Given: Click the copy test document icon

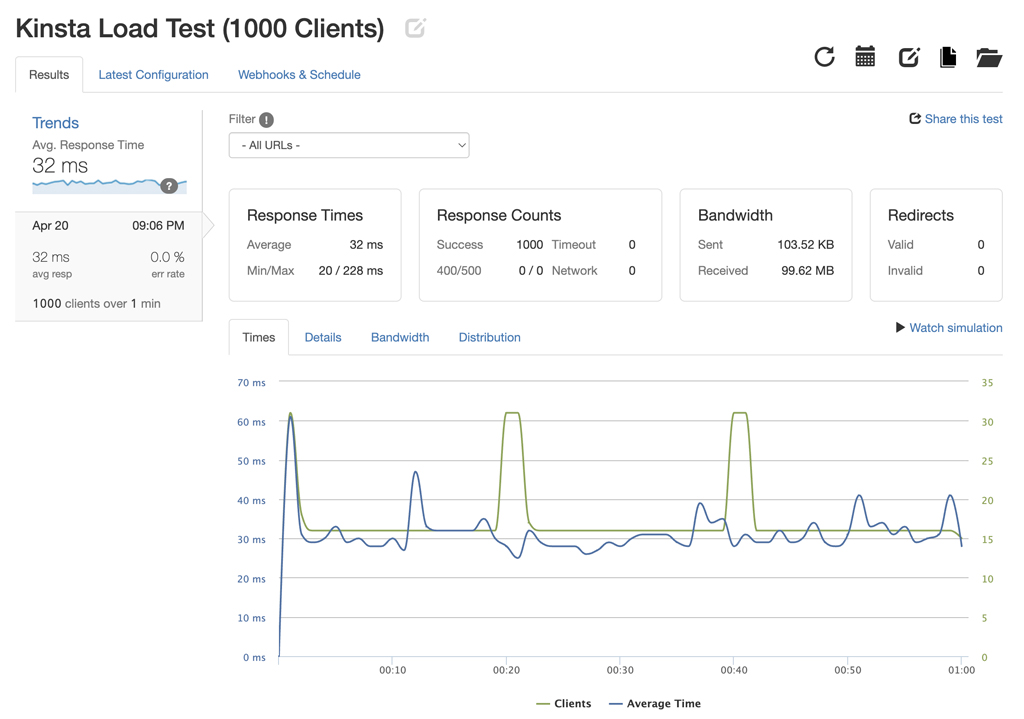Looking at the screenshot, I should (948, 57).
